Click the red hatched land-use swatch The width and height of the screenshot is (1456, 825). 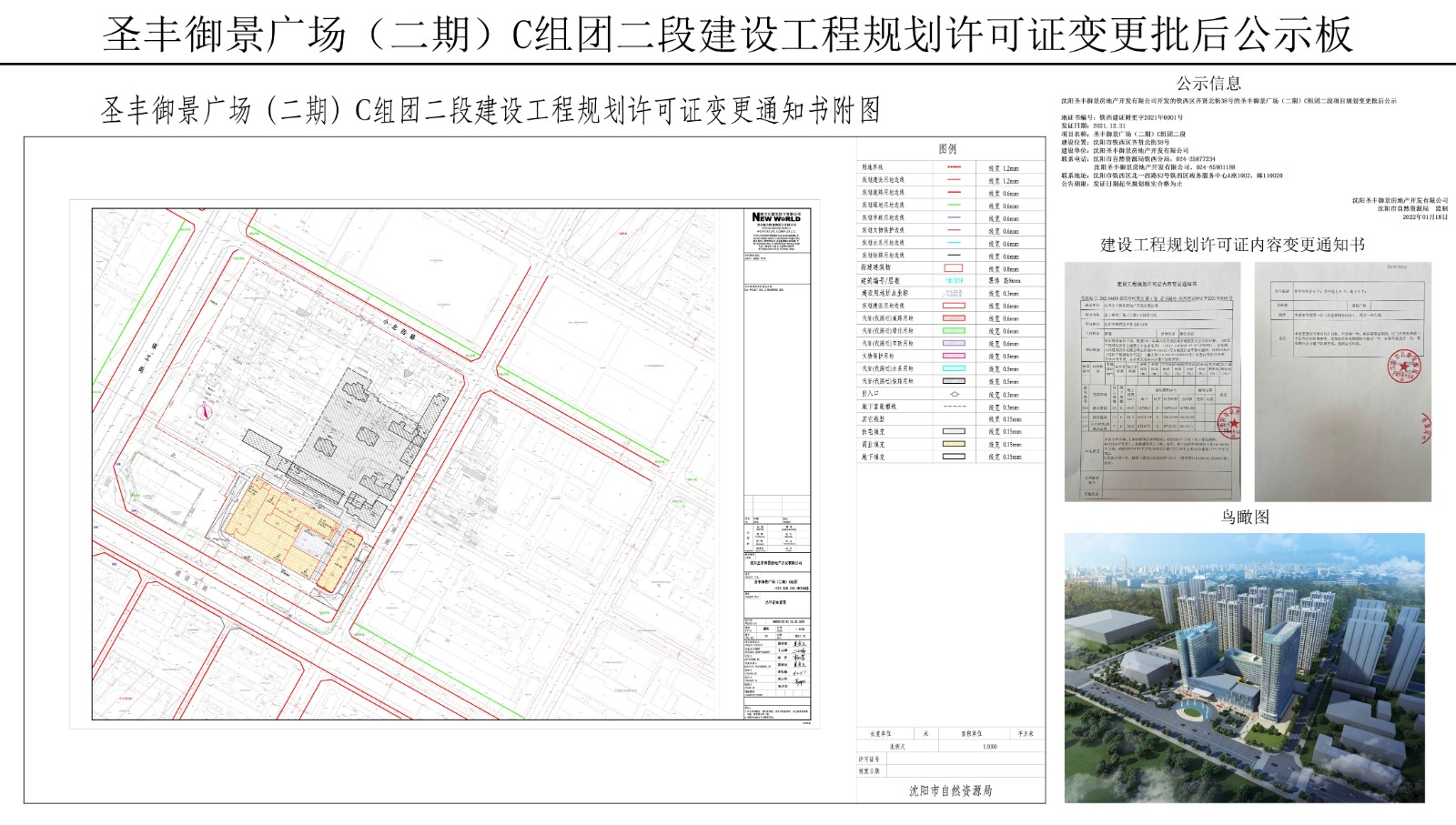click(x=954, y=318)
